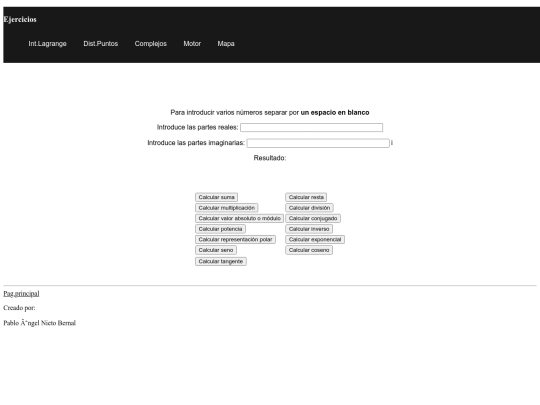Focus the partes reales input field
The height and width of the screenshot is (405, 540).
[x=311, y=127]
